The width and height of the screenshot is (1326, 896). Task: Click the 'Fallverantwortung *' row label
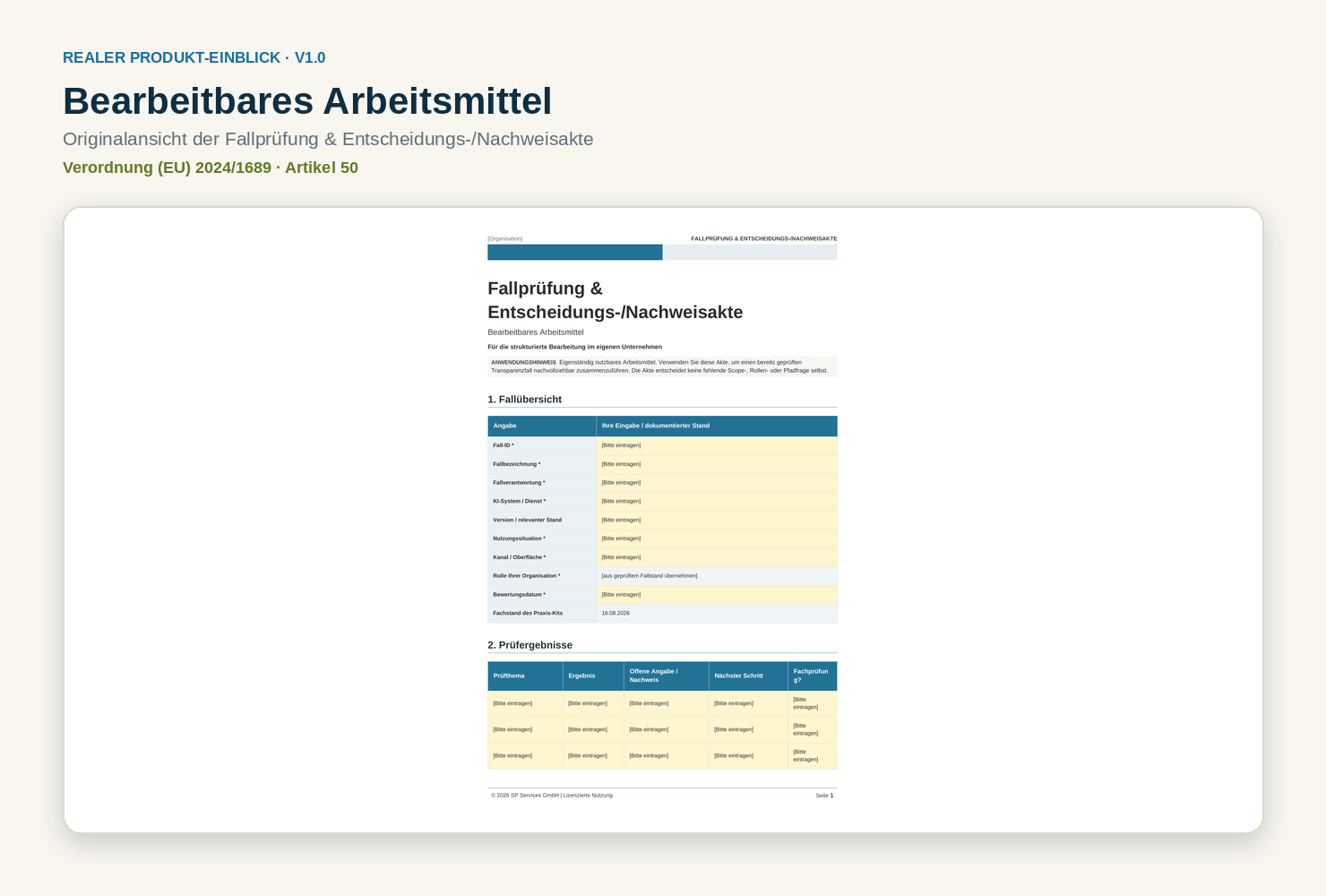click(x=542, y=483)
